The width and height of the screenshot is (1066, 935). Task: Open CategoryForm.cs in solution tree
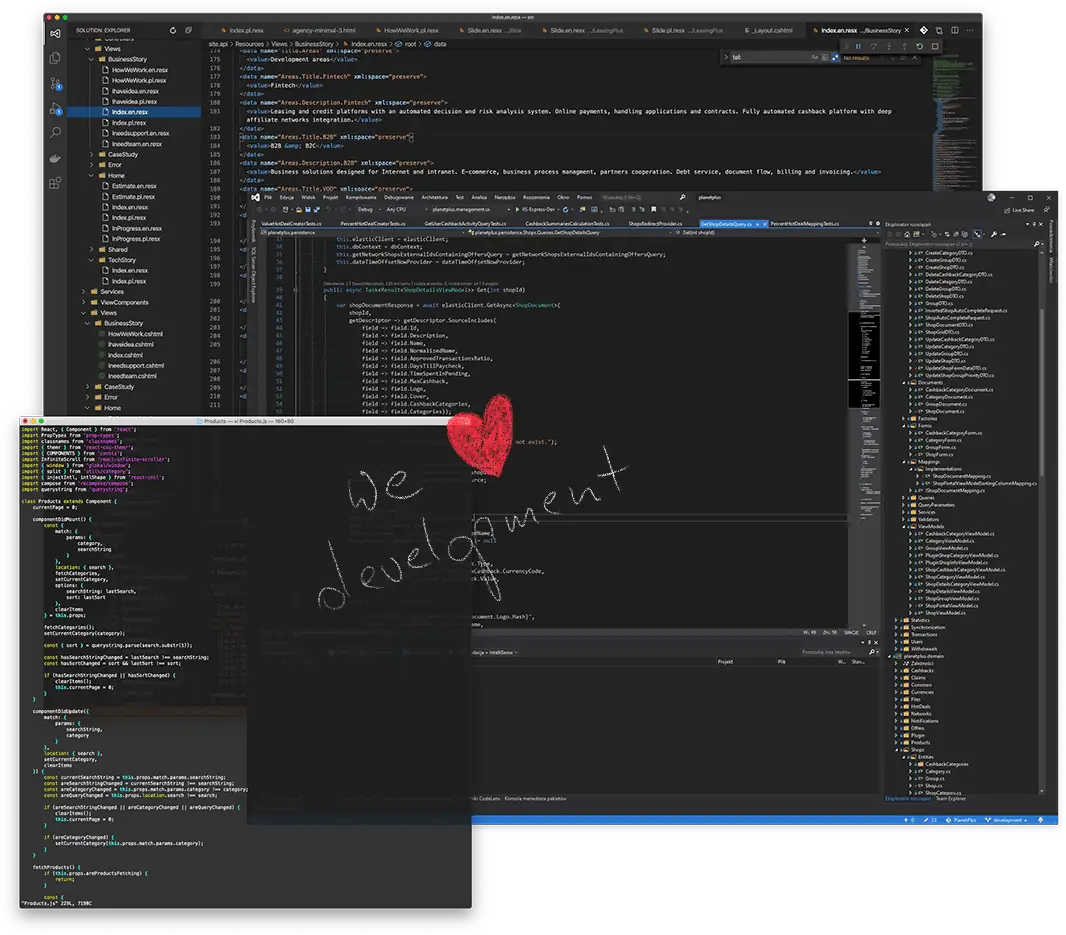click(942, 440)
